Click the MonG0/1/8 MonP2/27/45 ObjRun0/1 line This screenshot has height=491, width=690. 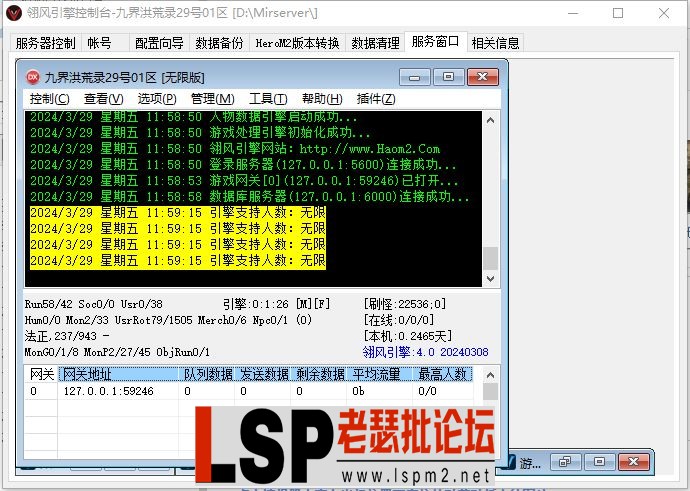(117, 352)
